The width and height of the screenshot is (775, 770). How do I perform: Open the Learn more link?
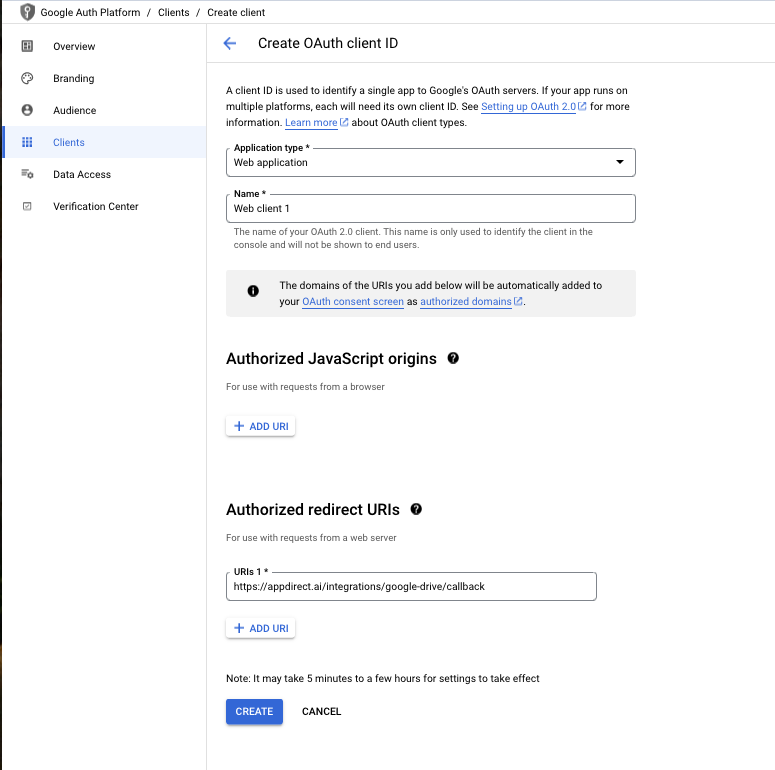(311, 122)
